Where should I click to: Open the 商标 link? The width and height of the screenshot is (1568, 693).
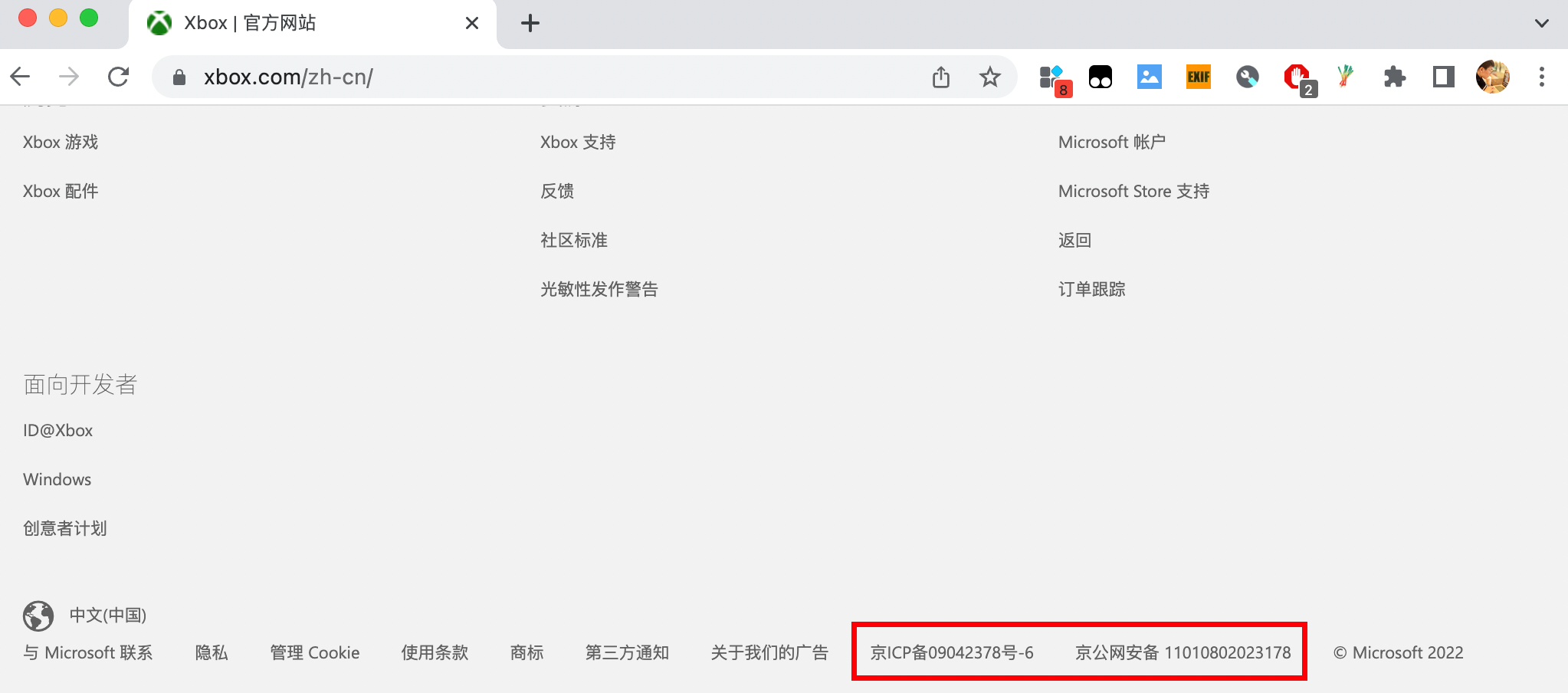pyautogui.click(x=527, y=653)
